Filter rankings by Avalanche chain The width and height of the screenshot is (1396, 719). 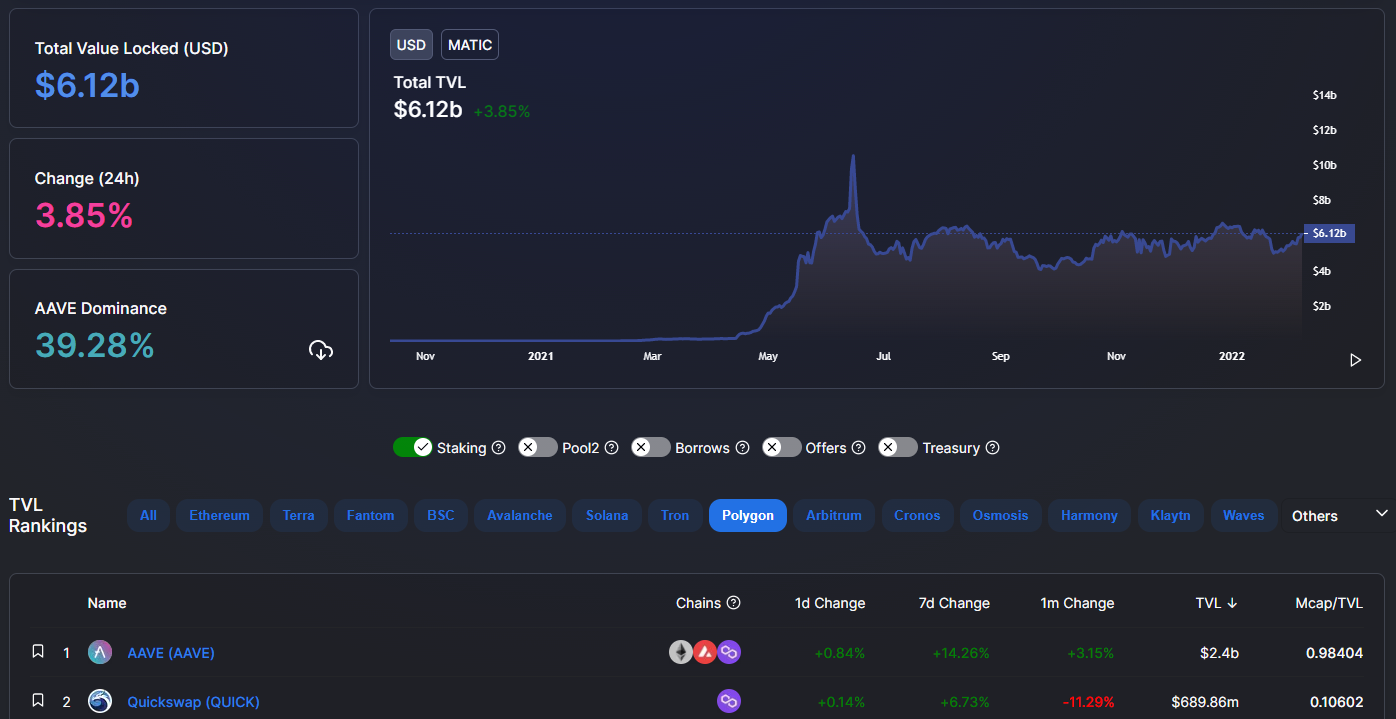(x=519, y=516)
